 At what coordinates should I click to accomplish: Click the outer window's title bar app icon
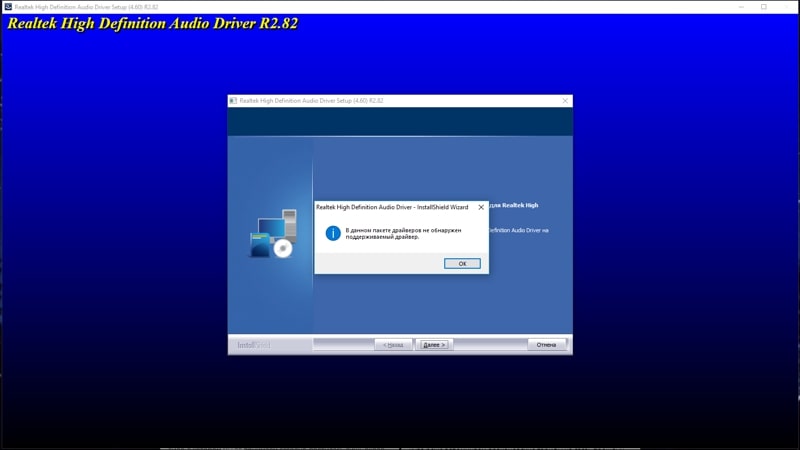(8, 7)
